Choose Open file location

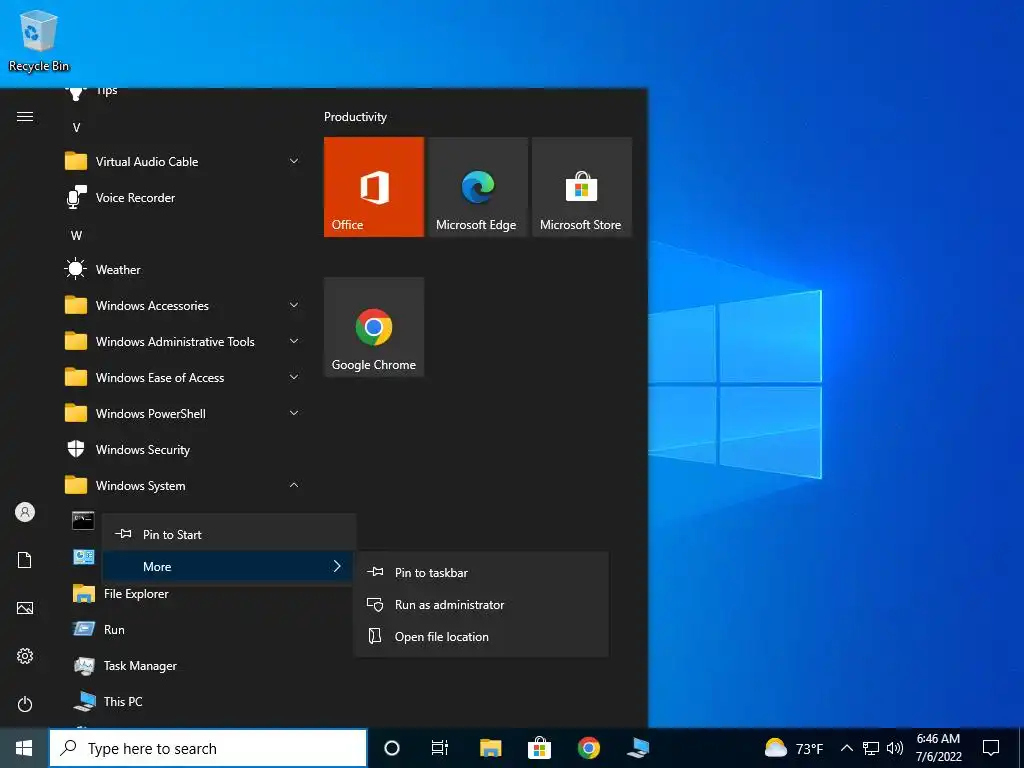[481, 637]
